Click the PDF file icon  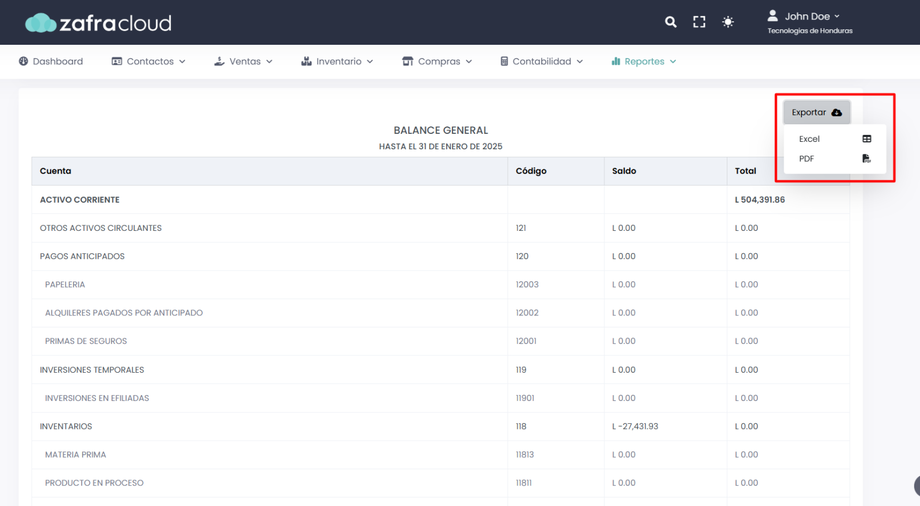(866, 158)
